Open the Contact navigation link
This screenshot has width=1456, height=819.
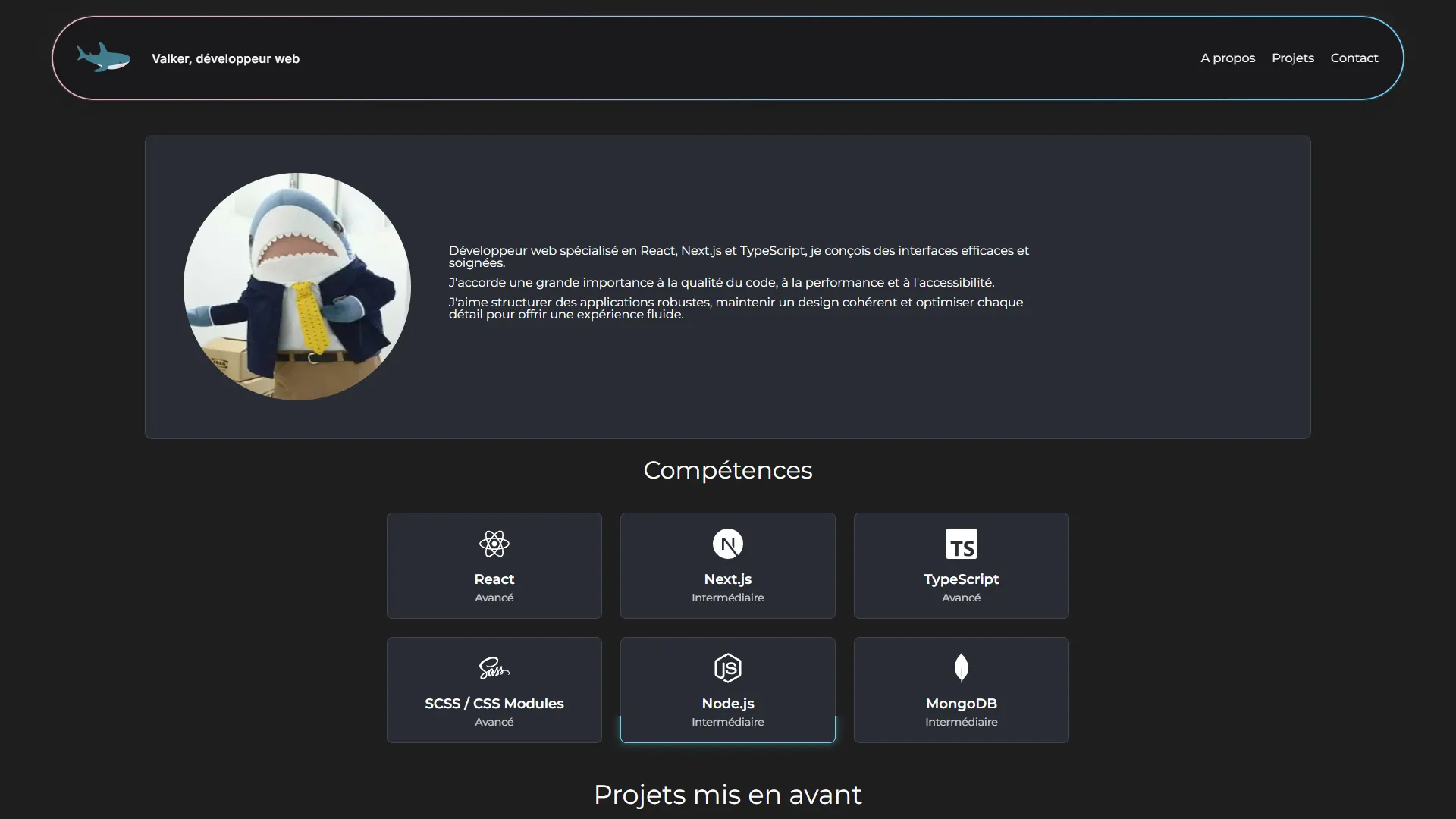tap(1354, 58)
